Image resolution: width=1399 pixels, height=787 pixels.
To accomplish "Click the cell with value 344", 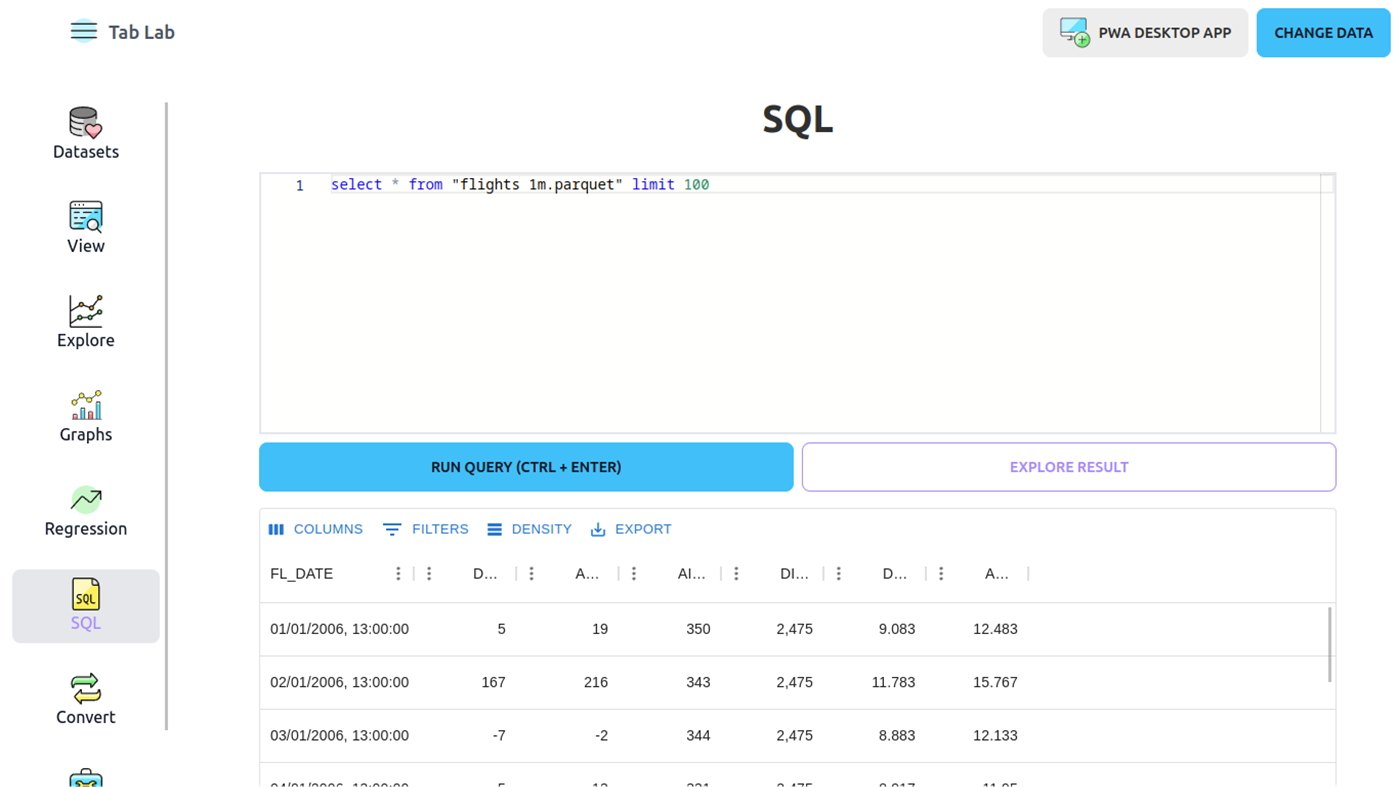I will point(670,735).
